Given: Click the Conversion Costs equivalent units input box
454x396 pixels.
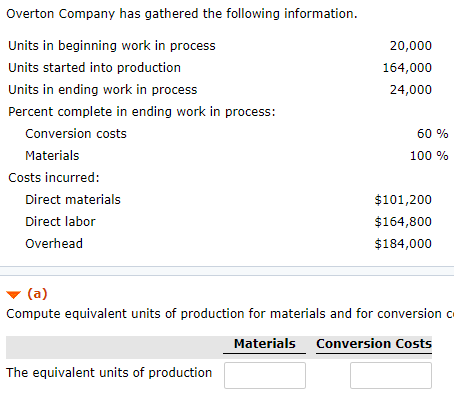Looking at the screenshot, I should coord(391,375).
